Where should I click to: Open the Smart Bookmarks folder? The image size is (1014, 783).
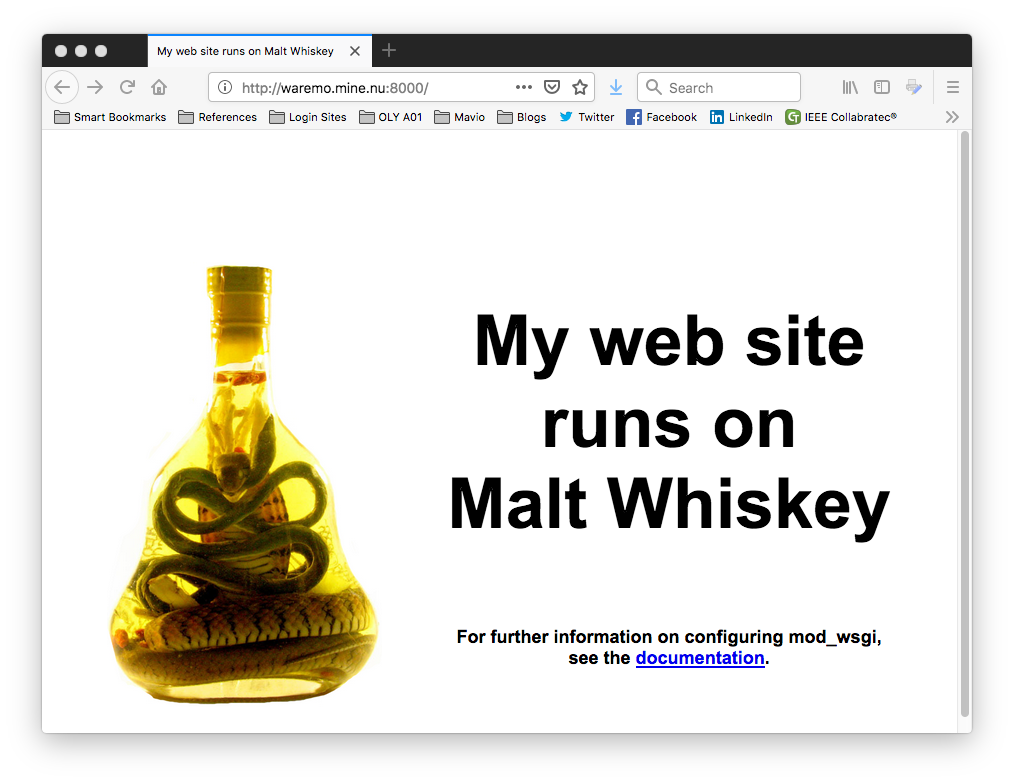[x=110, y=117]
